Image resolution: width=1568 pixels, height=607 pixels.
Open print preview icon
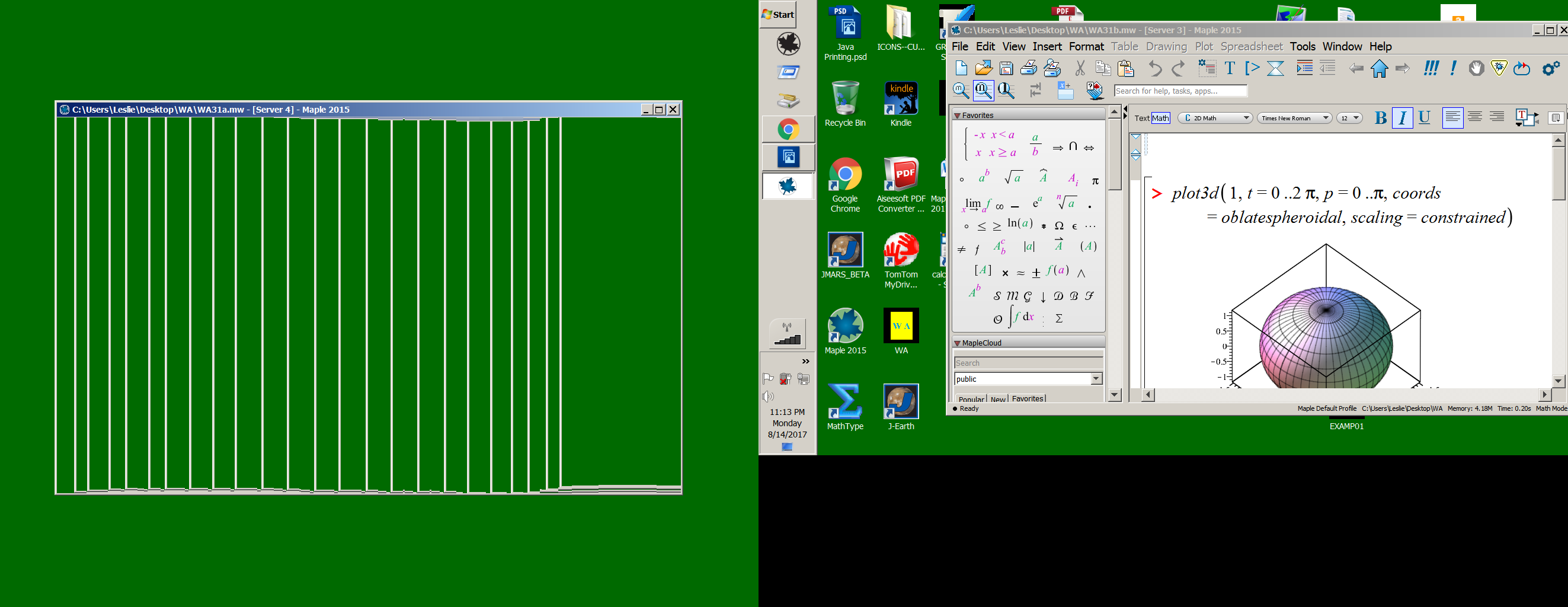pyautogui.click(x=1052, y=69)
